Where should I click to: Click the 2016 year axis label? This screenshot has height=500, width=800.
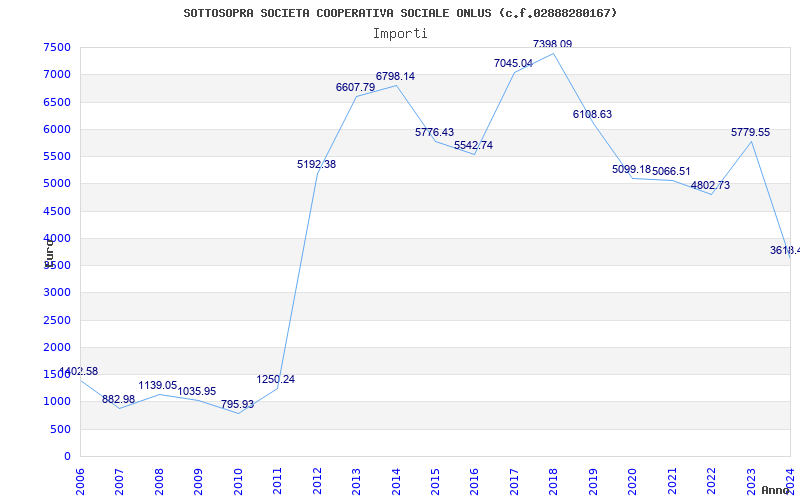click(x=475, y=483)
